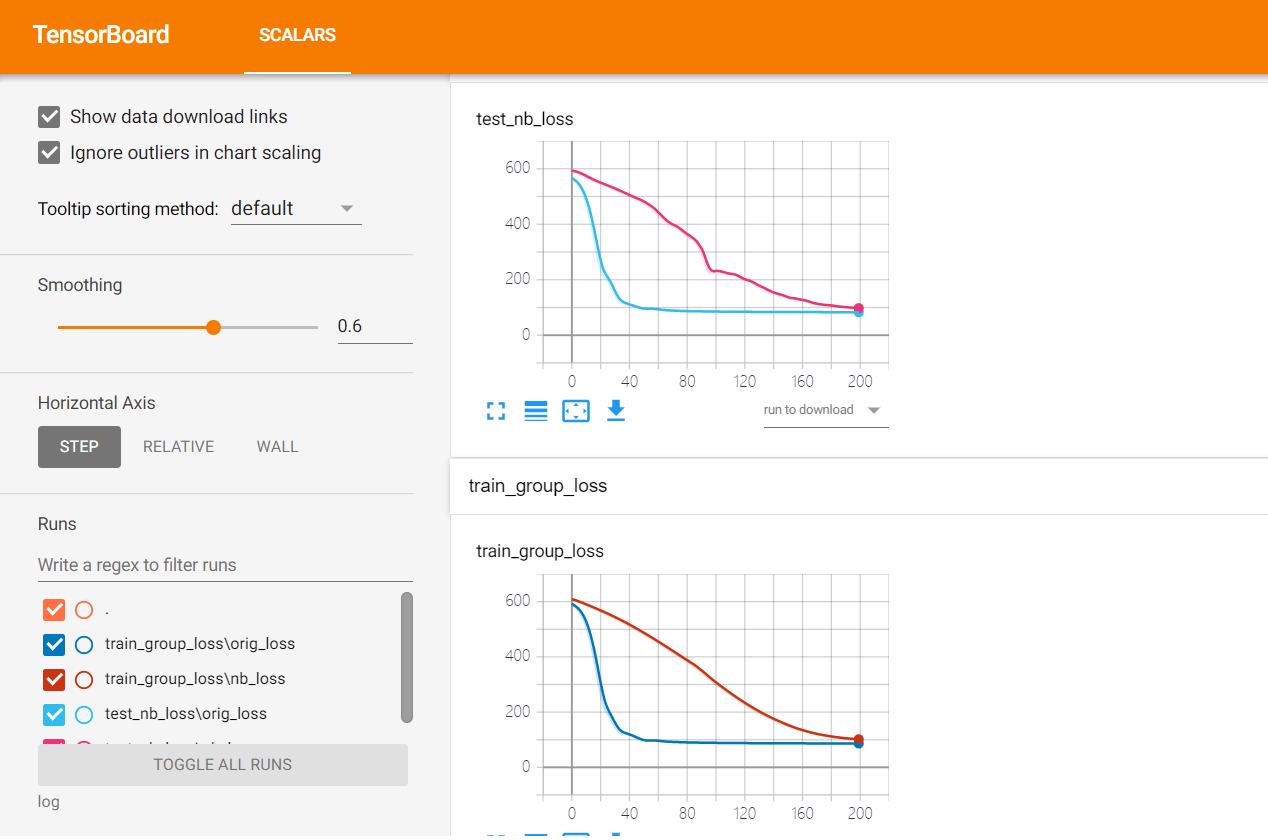Select STEP horizontal axis

pyautogui.click(x=79, y=447)
